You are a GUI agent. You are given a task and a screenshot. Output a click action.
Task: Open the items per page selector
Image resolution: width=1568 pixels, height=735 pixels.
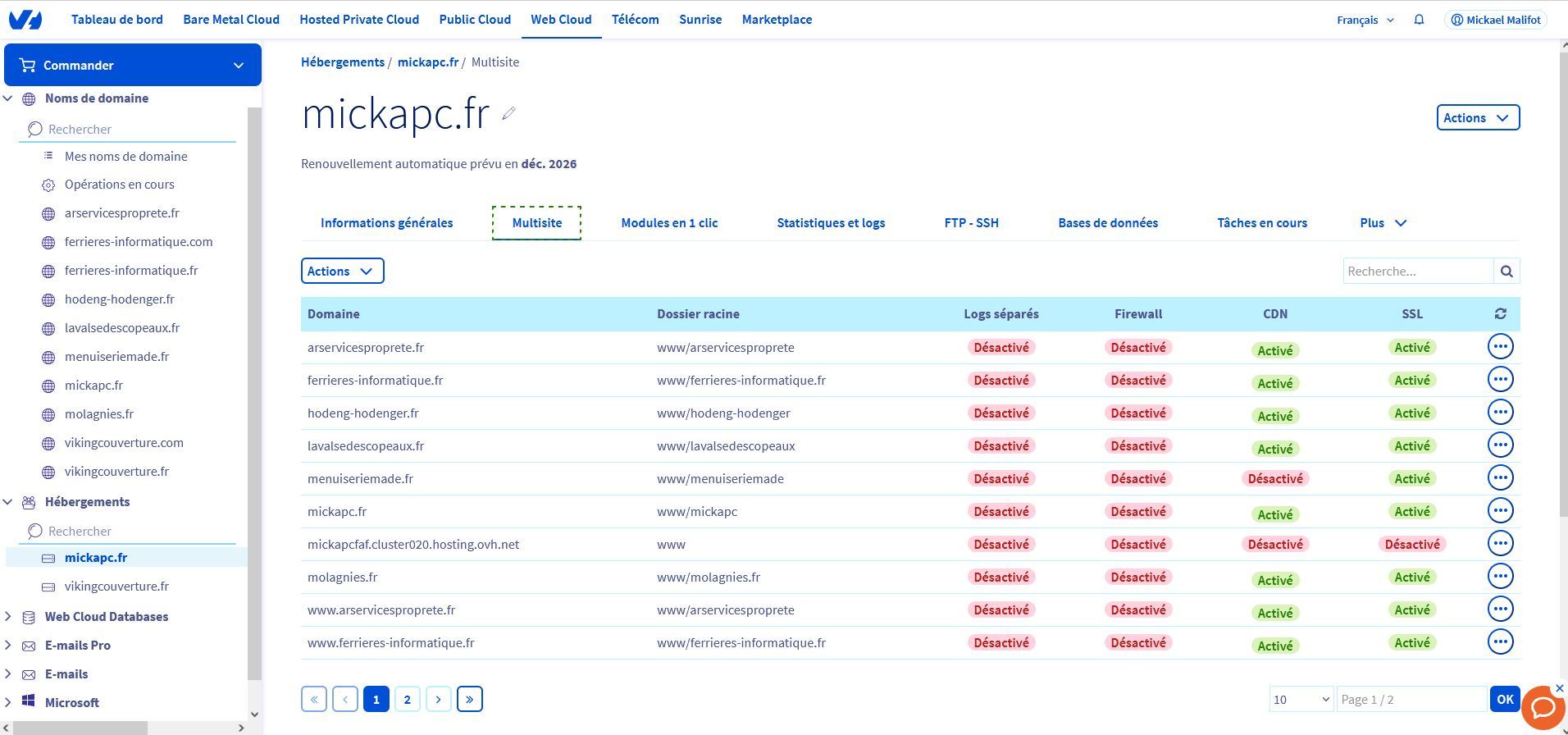pyautogui.click(x=1301, y=700)
